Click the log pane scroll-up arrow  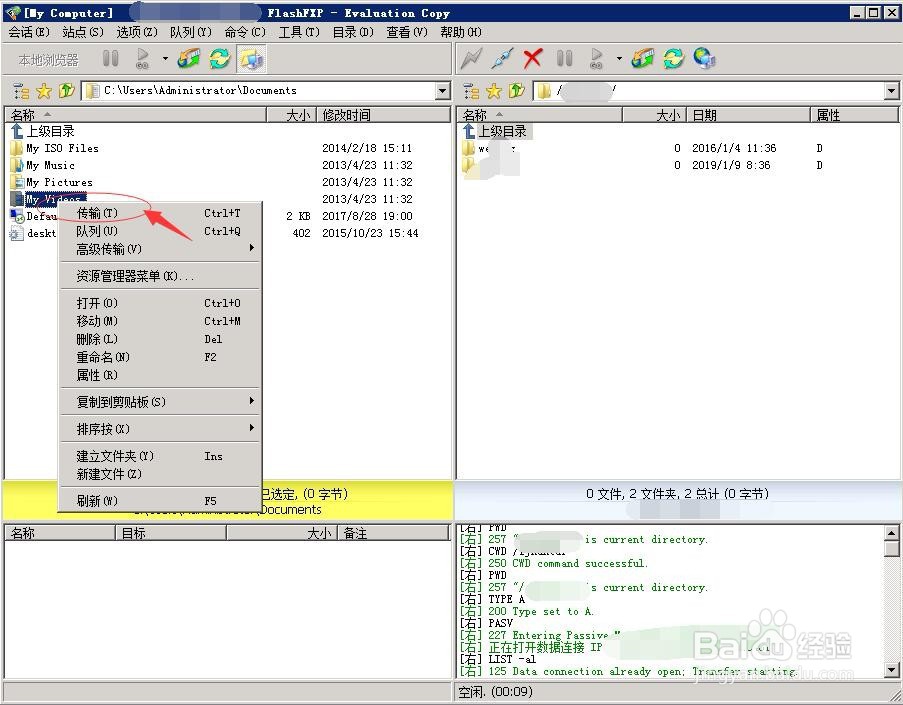(x=891, y=533)
